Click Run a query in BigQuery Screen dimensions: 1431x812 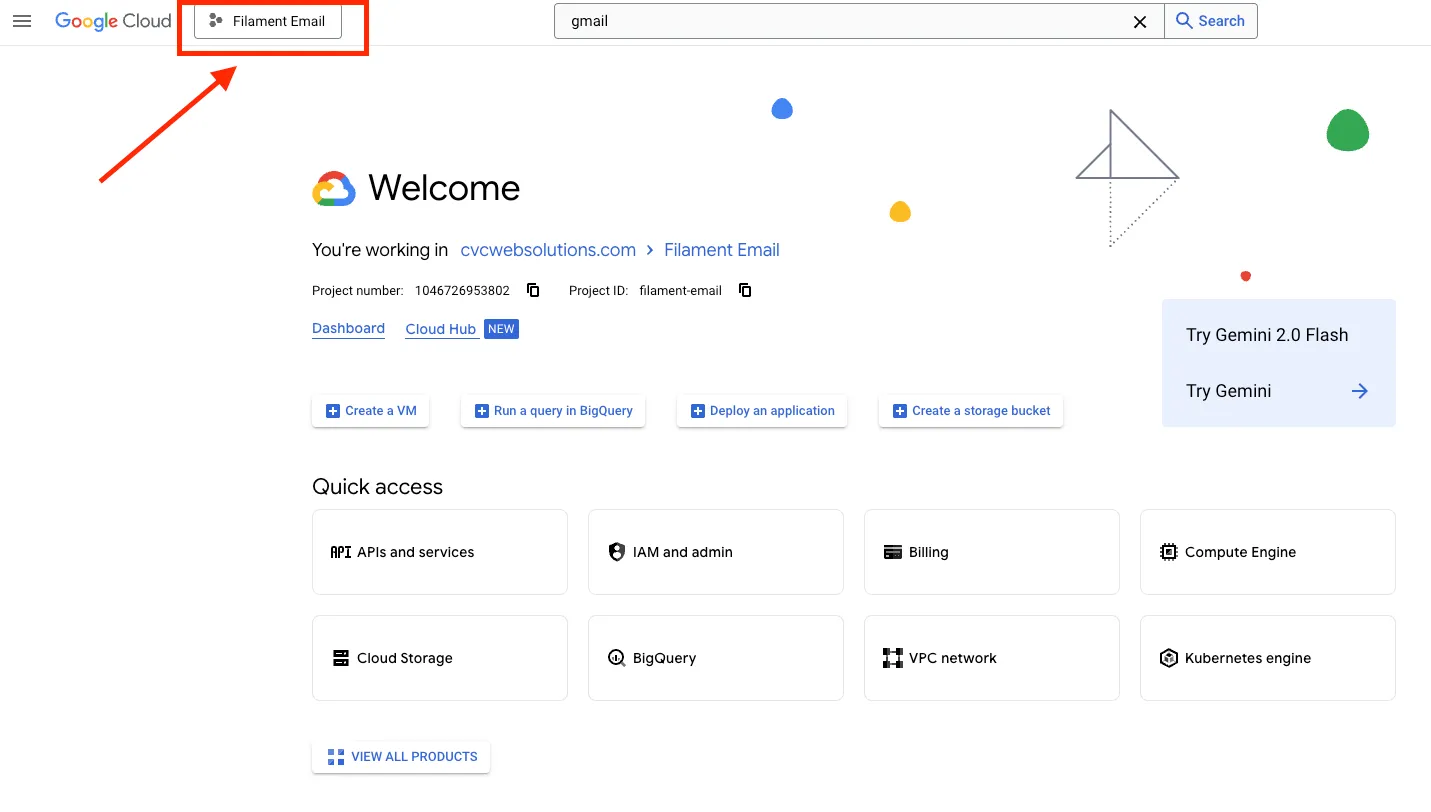[553, 411]
